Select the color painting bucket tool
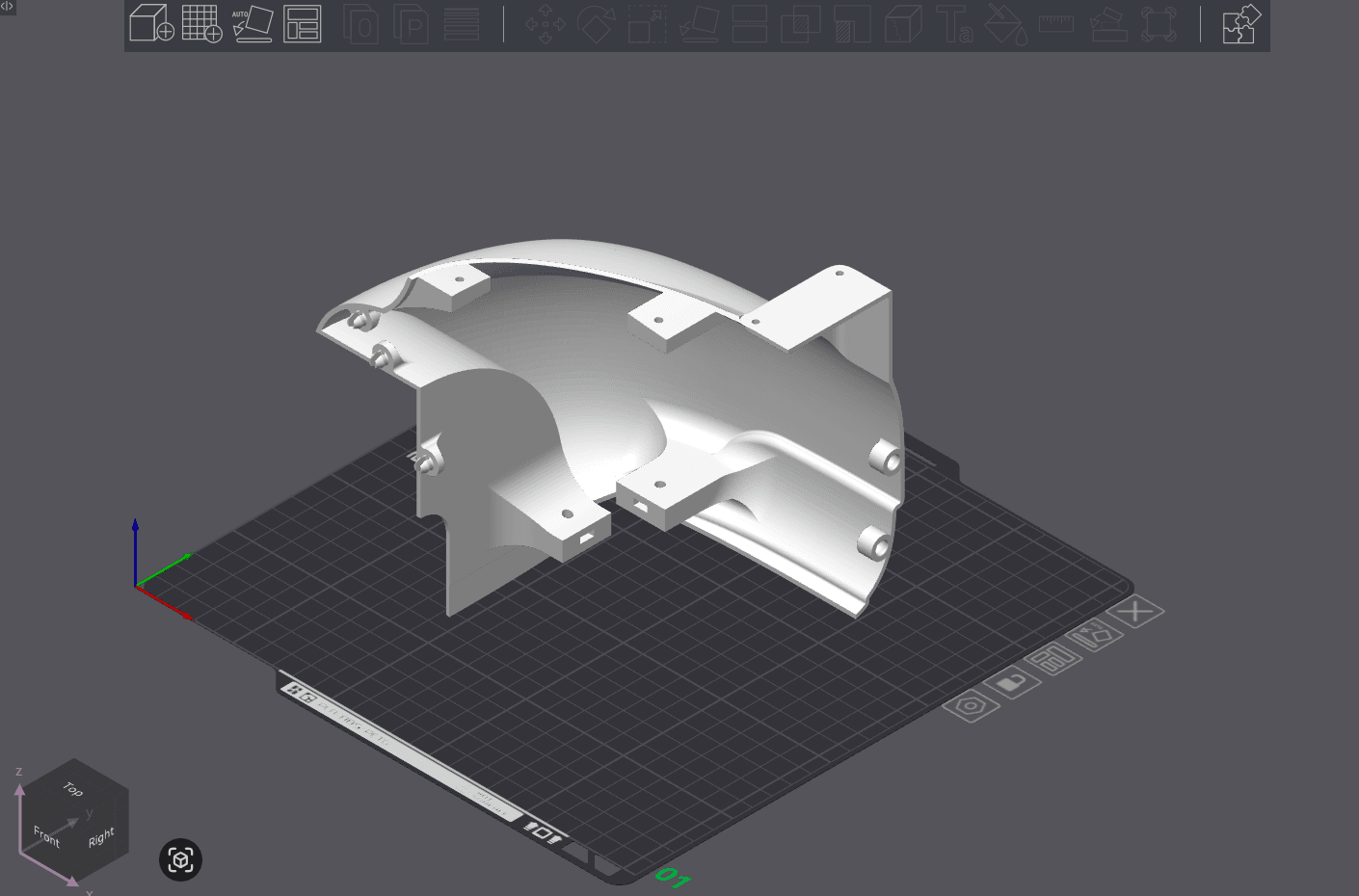This screenshot has height=896, width=1359. (x=1003, y=26)
